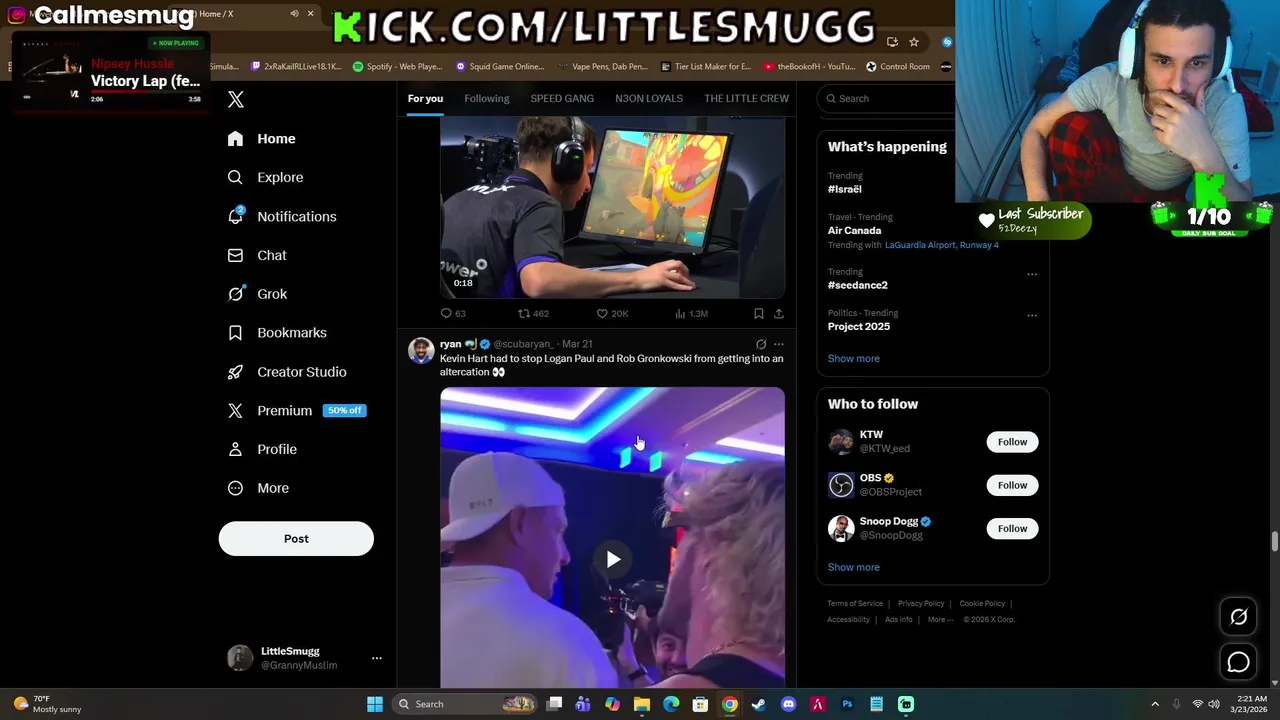Open Creator Studio rocket icon
The image size is (1280, 720).
[235, 372]
